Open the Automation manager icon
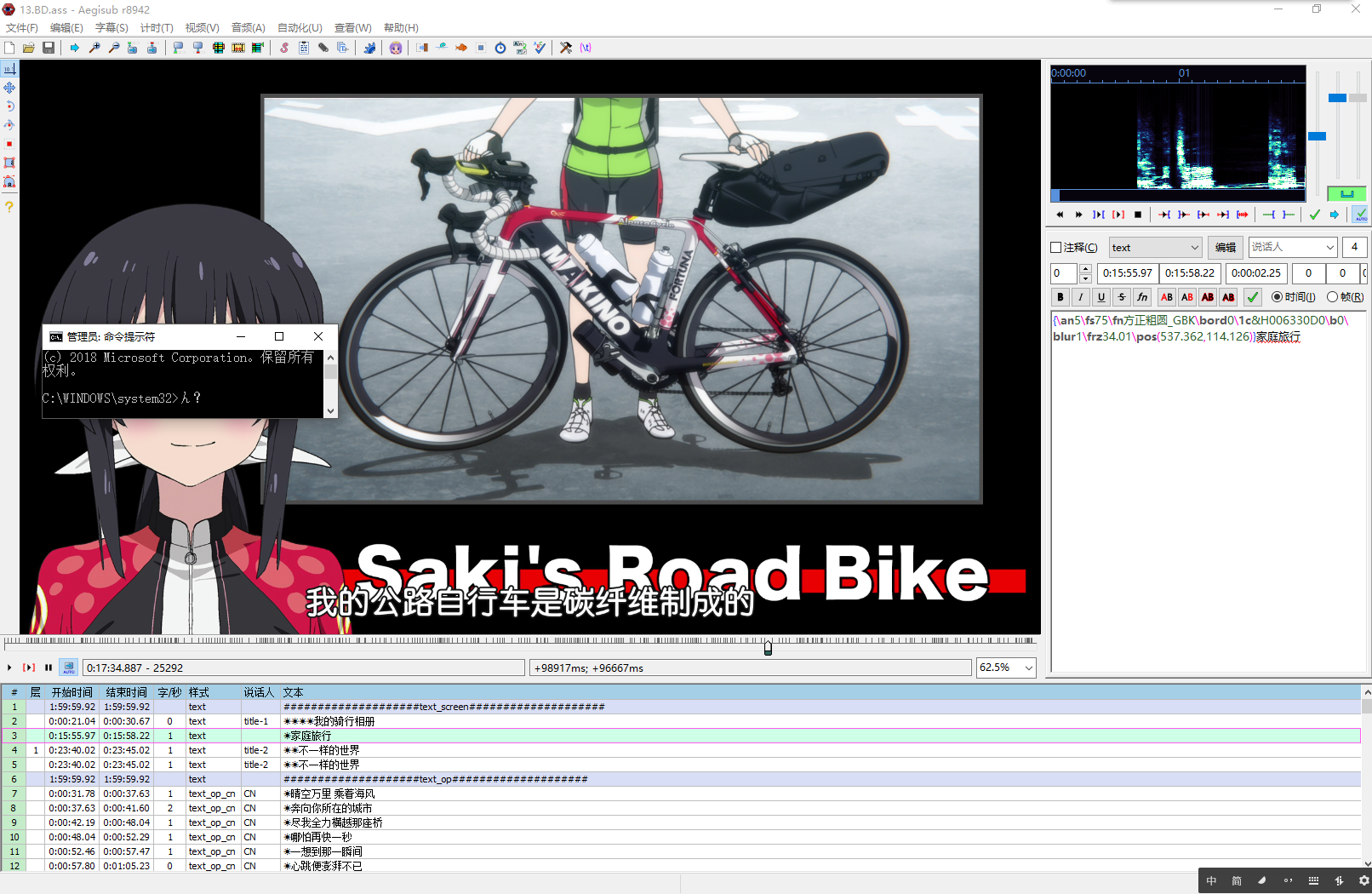This screenshot has width=1372, height=894. pos(369,48)
